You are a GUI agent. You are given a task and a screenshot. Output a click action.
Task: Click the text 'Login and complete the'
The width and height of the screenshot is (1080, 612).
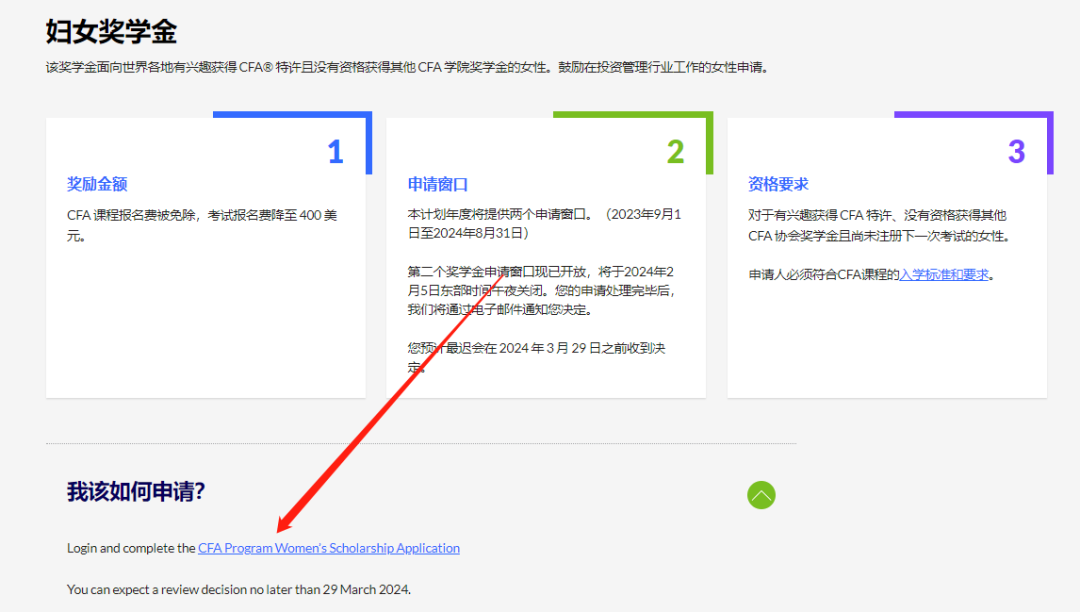click(131, 548)
